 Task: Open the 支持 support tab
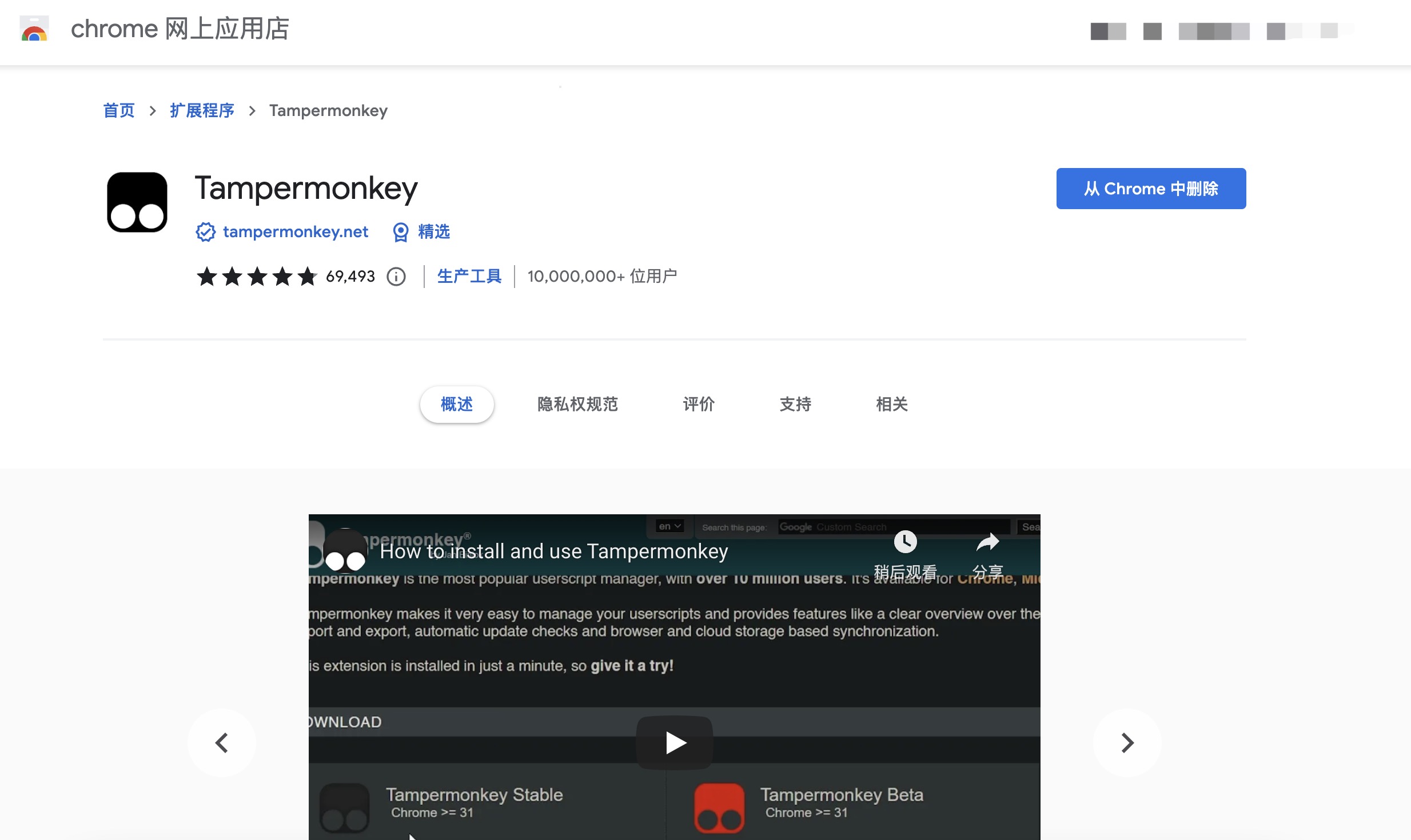[x=795, y=405]
